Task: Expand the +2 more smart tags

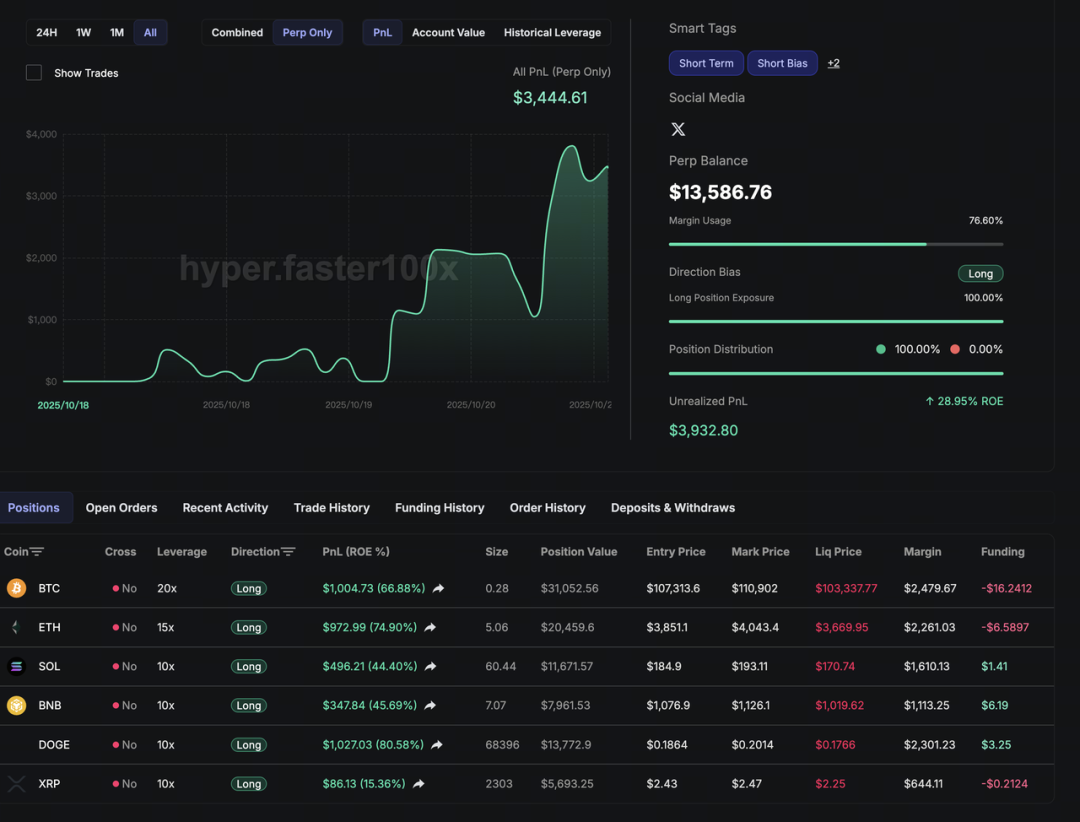Action: pyautogui.click(x=833, y=63)
